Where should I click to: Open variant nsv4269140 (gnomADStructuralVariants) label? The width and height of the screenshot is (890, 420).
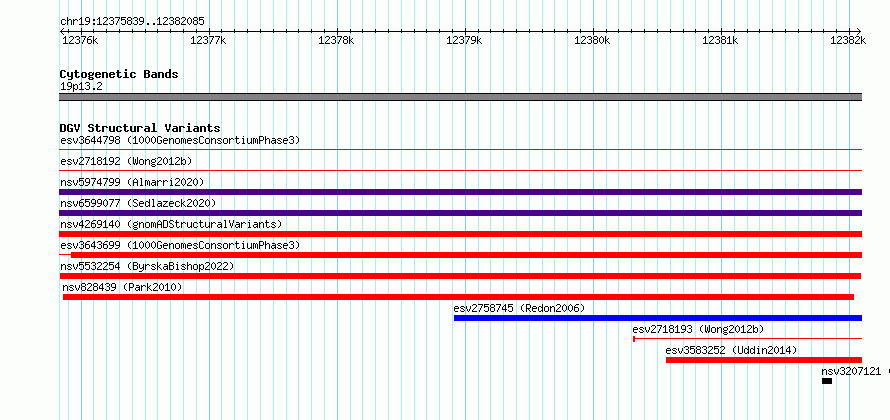pyautogui.click(x=171, y=224)
